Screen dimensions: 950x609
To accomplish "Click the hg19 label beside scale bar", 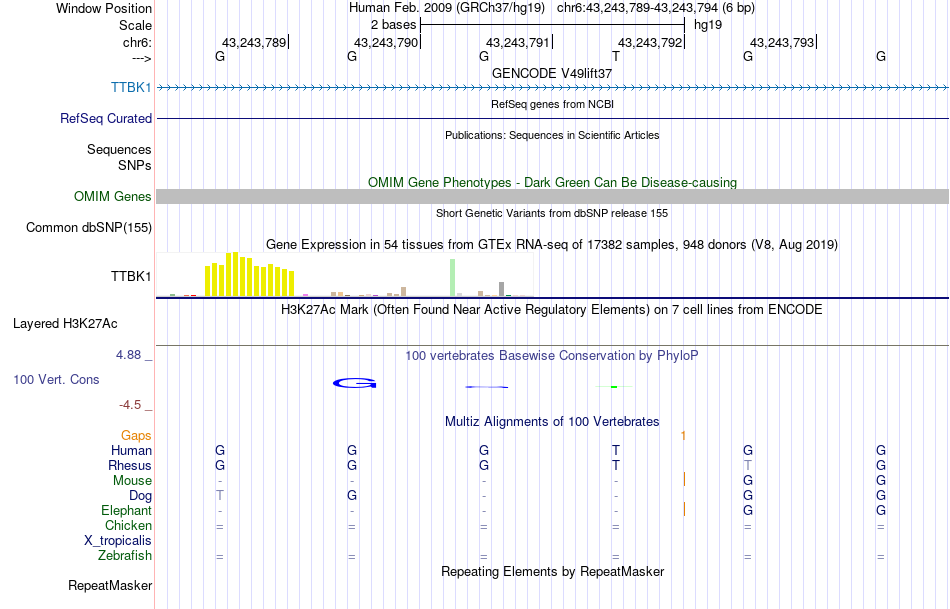I will pyautogui.click(x=708, y=25).
